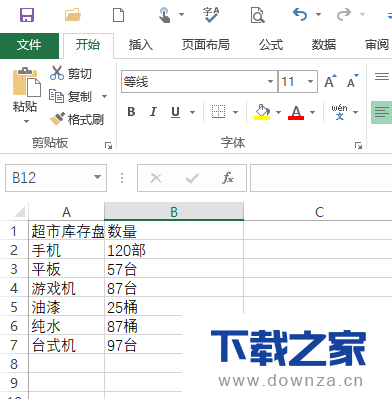Select cell containing 游戏机
This screenshot has width=392, height=399.
pyautogui.click(x=67, y=288)
